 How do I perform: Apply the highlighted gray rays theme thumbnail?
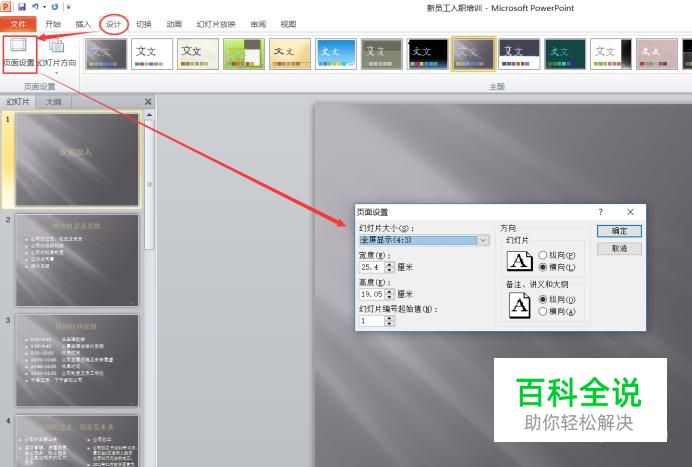(473, 54)
